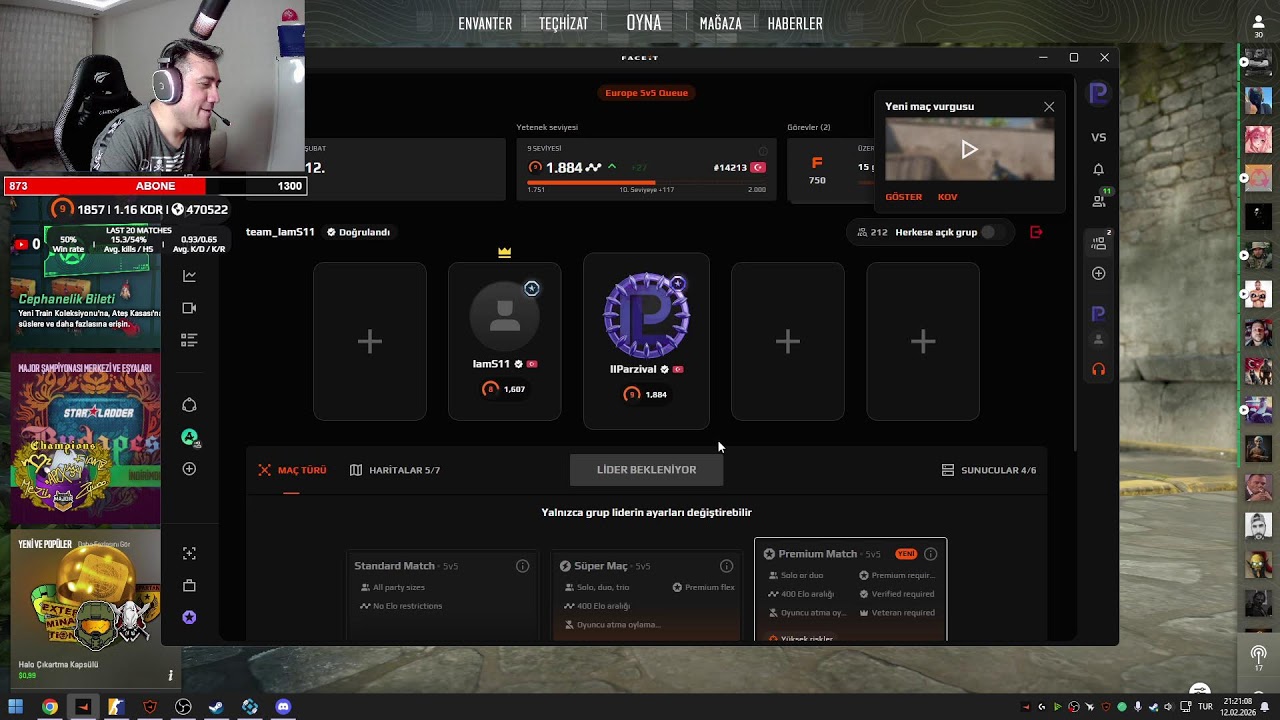Open the stats graph icon in FACEIT sidebar
Viewport: 1280px width, 720px height.
[x=189, y=276]
